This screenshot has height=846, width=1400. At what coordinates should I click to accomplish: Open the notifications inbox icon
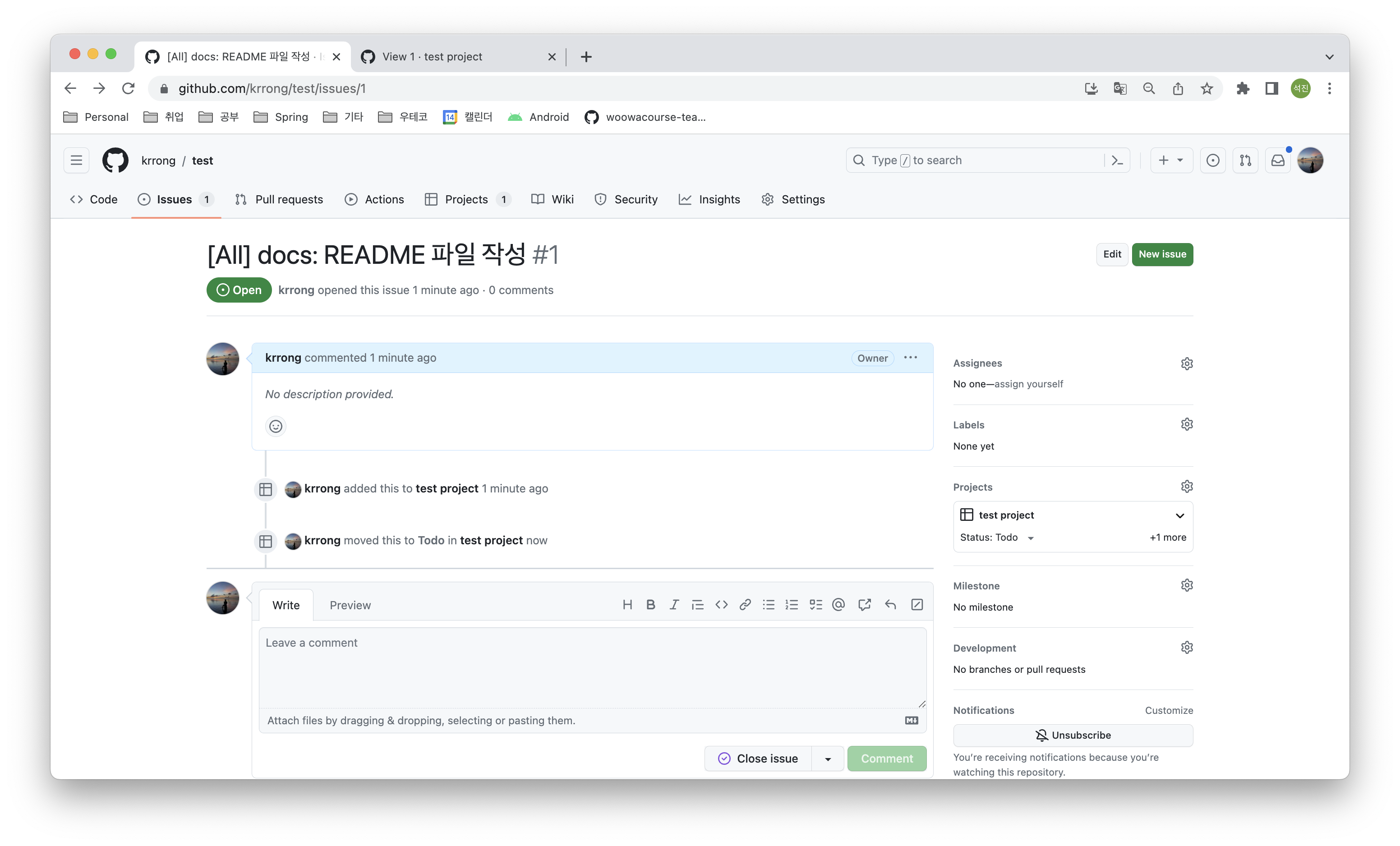click(1278, 160)
